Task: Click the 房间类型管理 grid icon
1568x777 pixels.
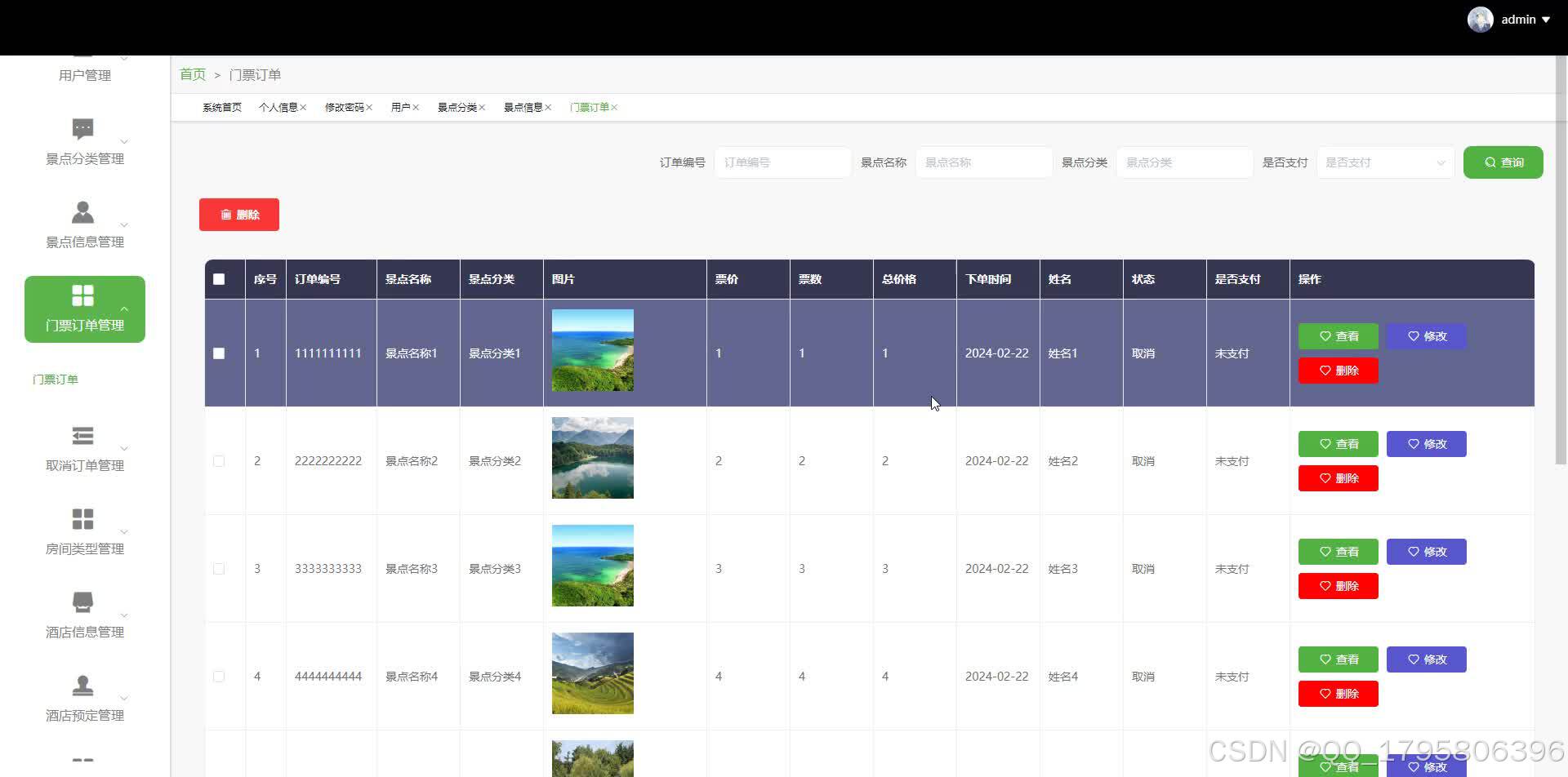Action: tap(82, 519)
